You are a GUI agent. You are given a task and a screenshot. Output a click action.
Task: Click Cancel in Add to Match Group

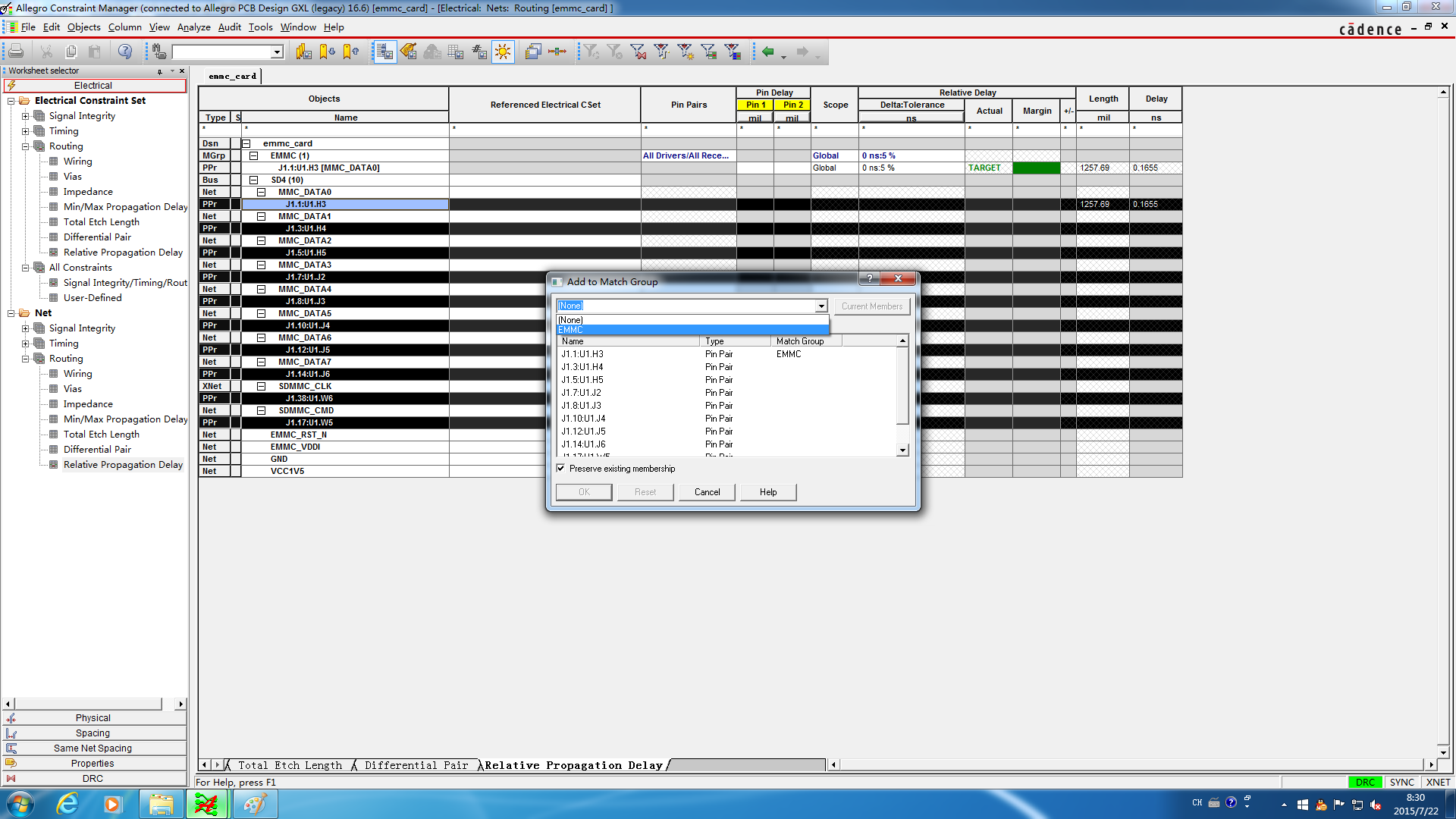point(707,492)
